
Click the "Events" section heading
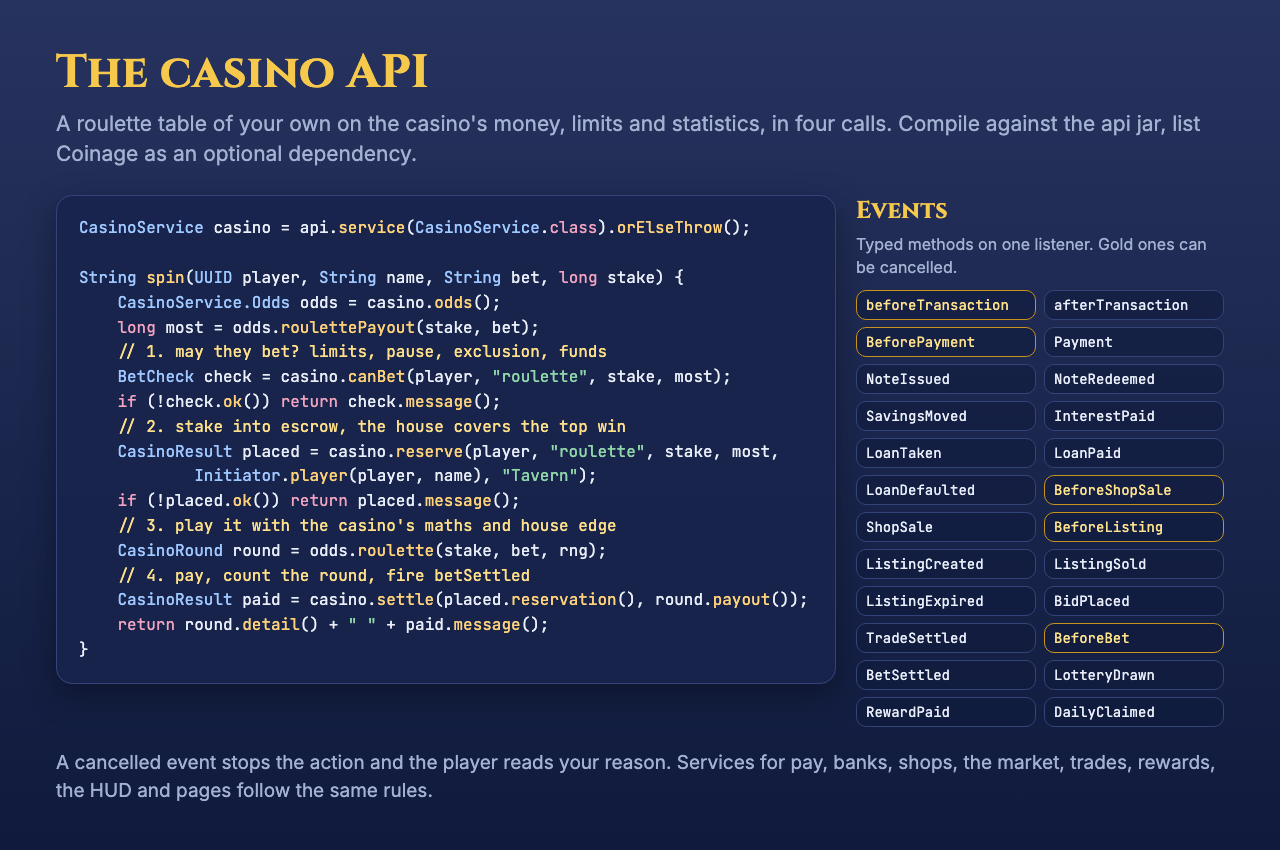tap(902, 210)
